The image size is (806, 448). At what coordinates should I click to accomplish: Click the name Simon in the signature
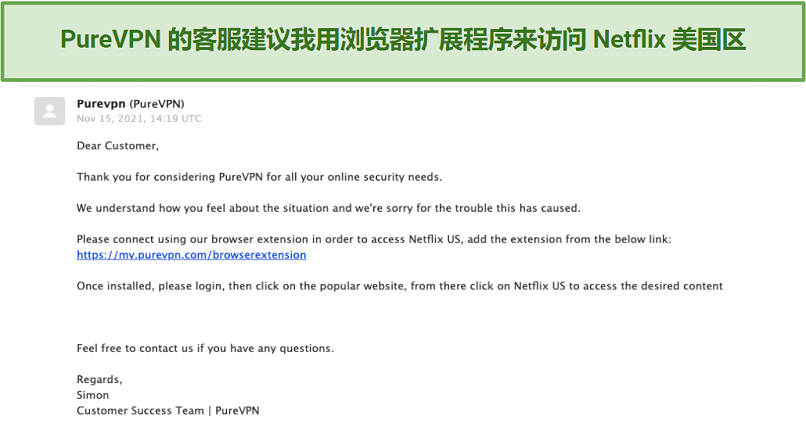(x=93, y=395)
